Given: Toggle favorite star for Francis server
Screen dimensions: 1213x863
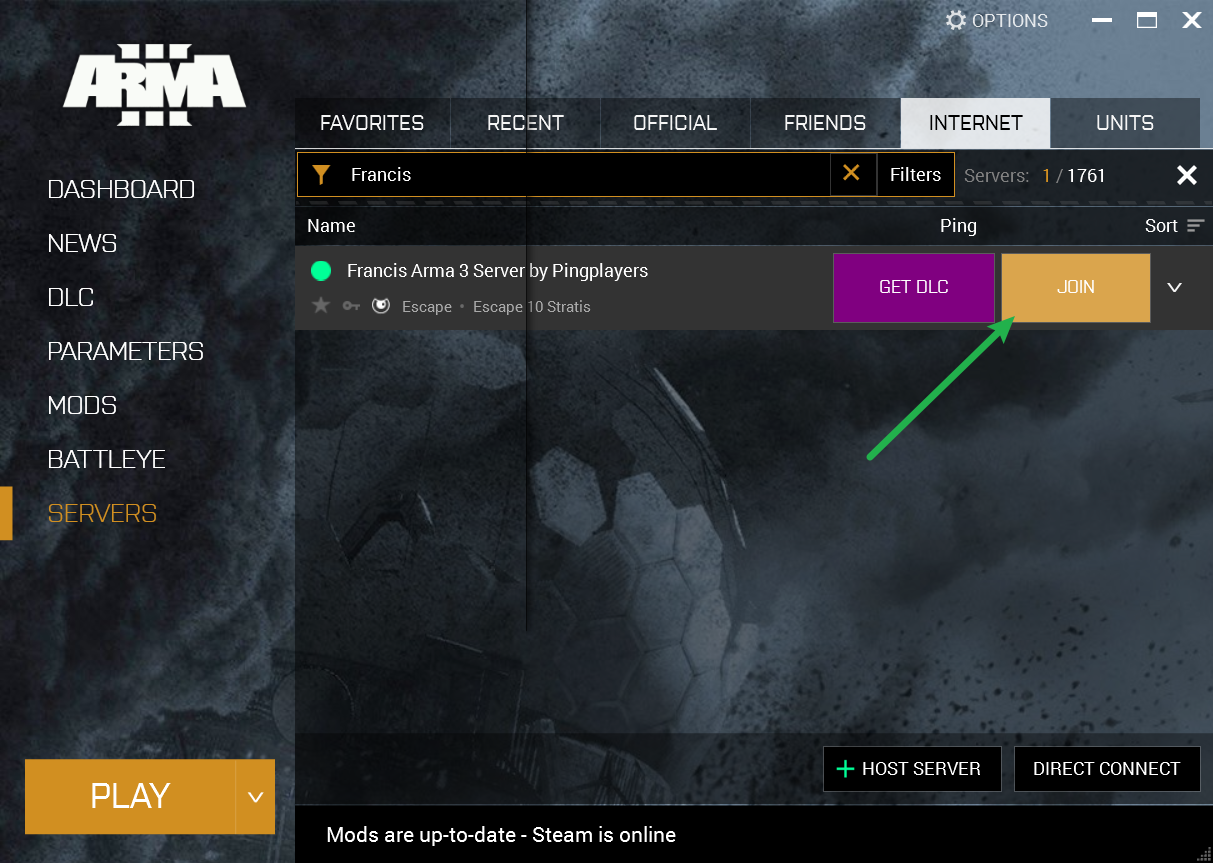Looking at the screenshot, I should (x=321, y=306).
